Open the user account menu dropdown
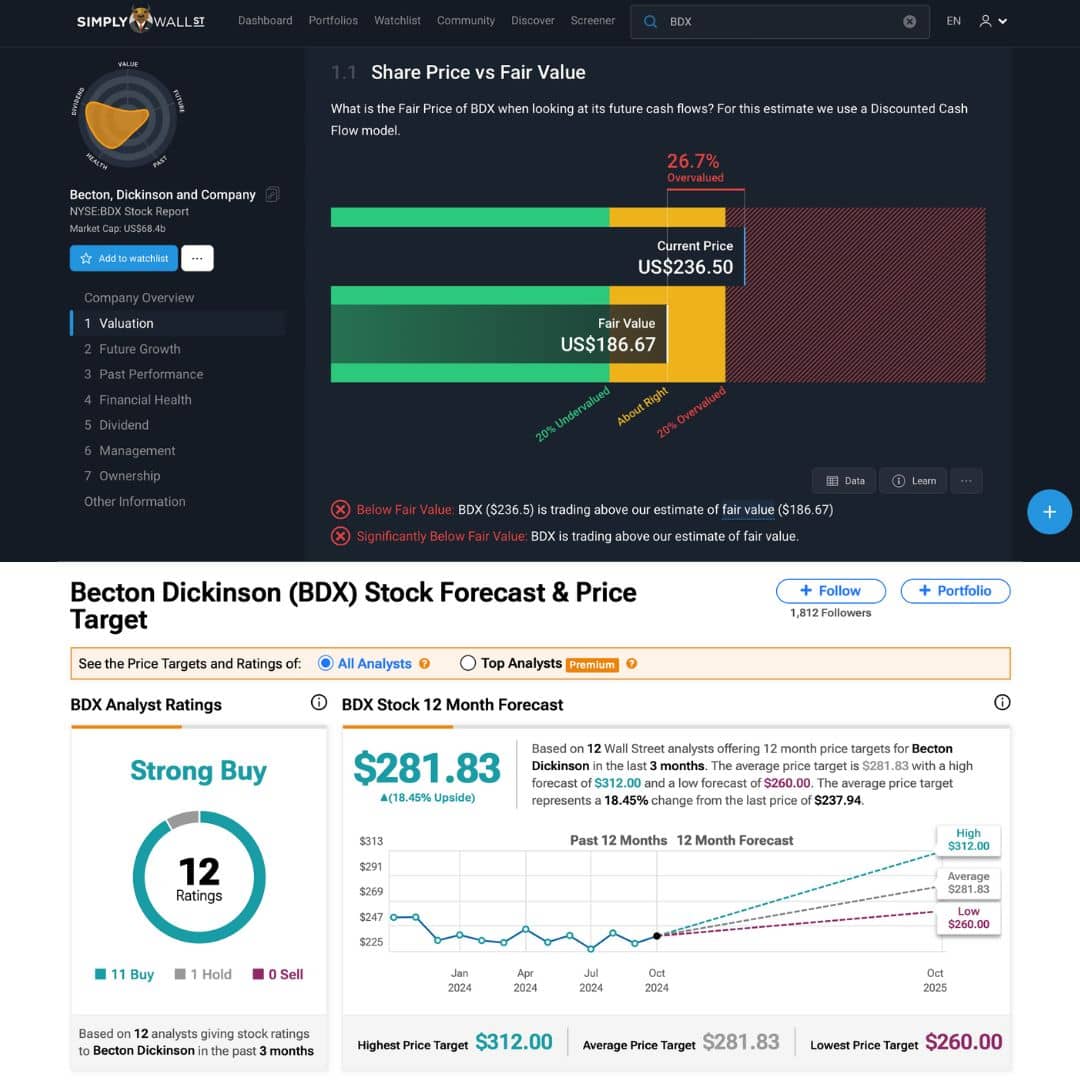Screen dimensions: 1080x1080 [x=993, y=21]
